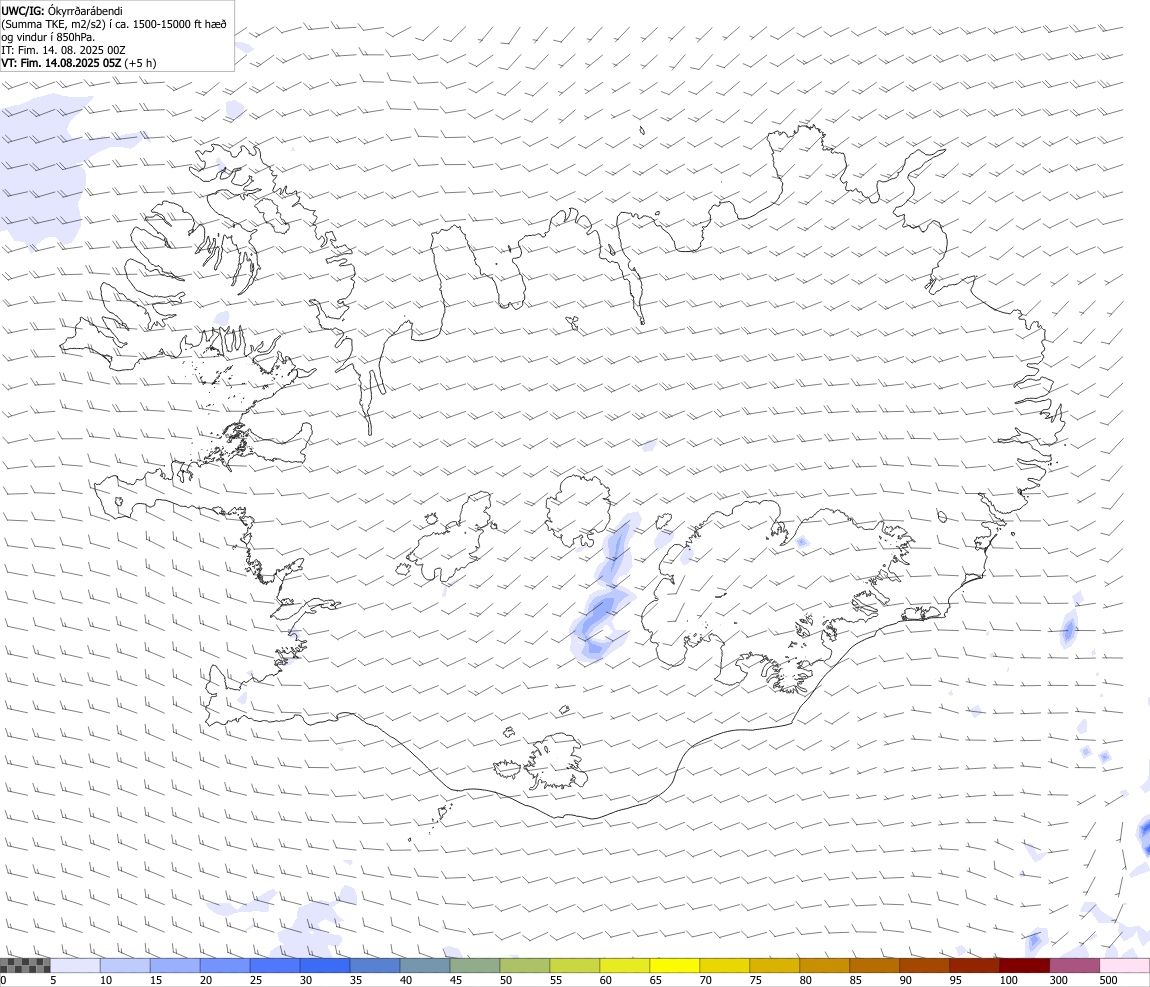
Task: Select the 20–25 blue legend swatch
Action: click(x=224, y=965)
